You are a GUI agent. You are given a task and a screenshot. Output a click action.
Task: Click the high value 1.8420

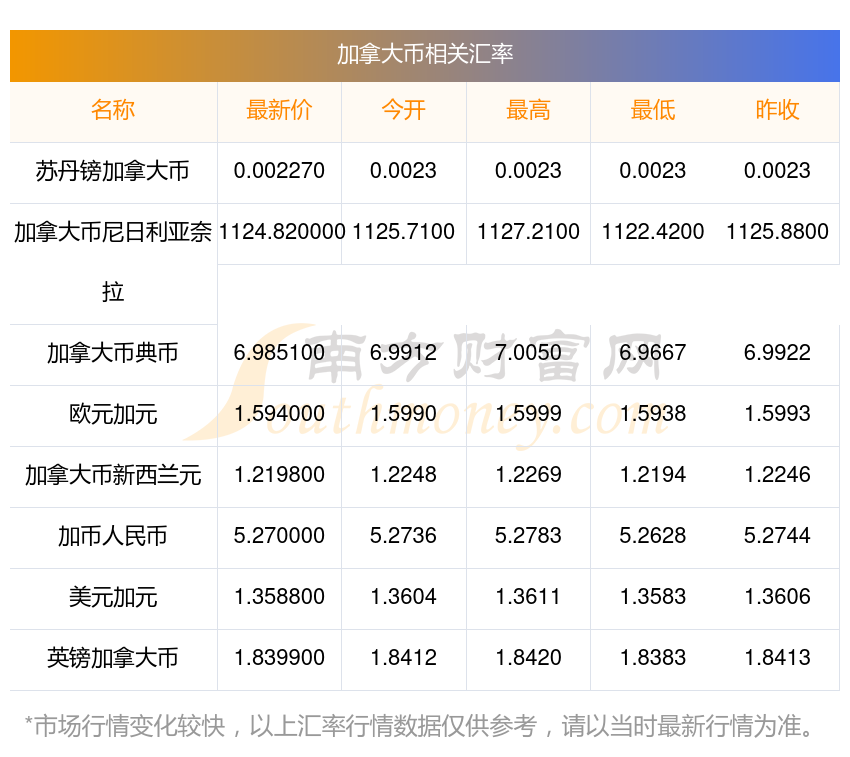528,658
